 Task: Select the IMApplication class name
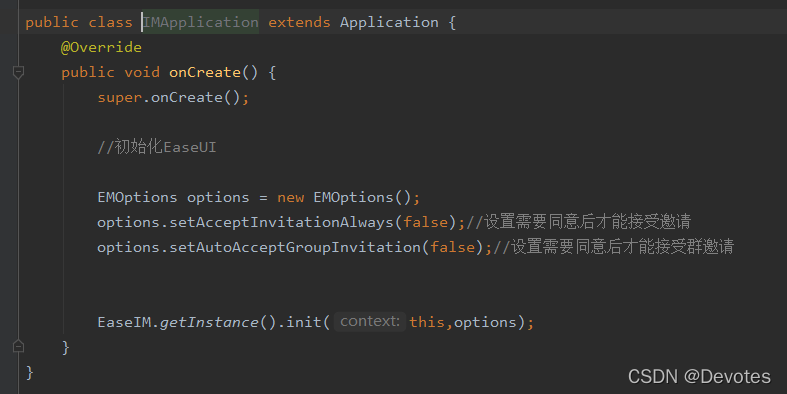tap(201, 22)
